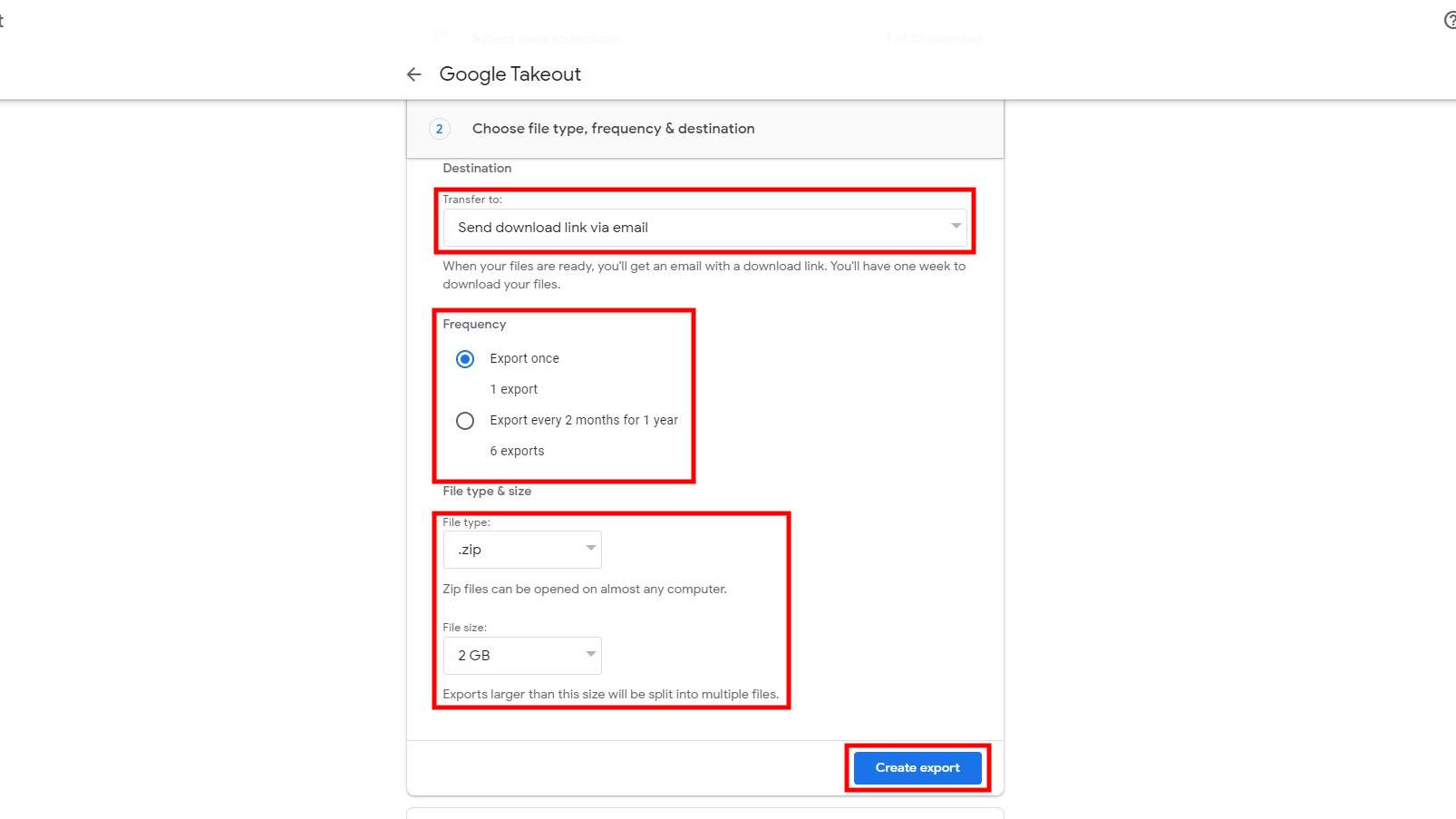Click the arrow next to 2 GB
1456x819 pixels.
(590, 655)
